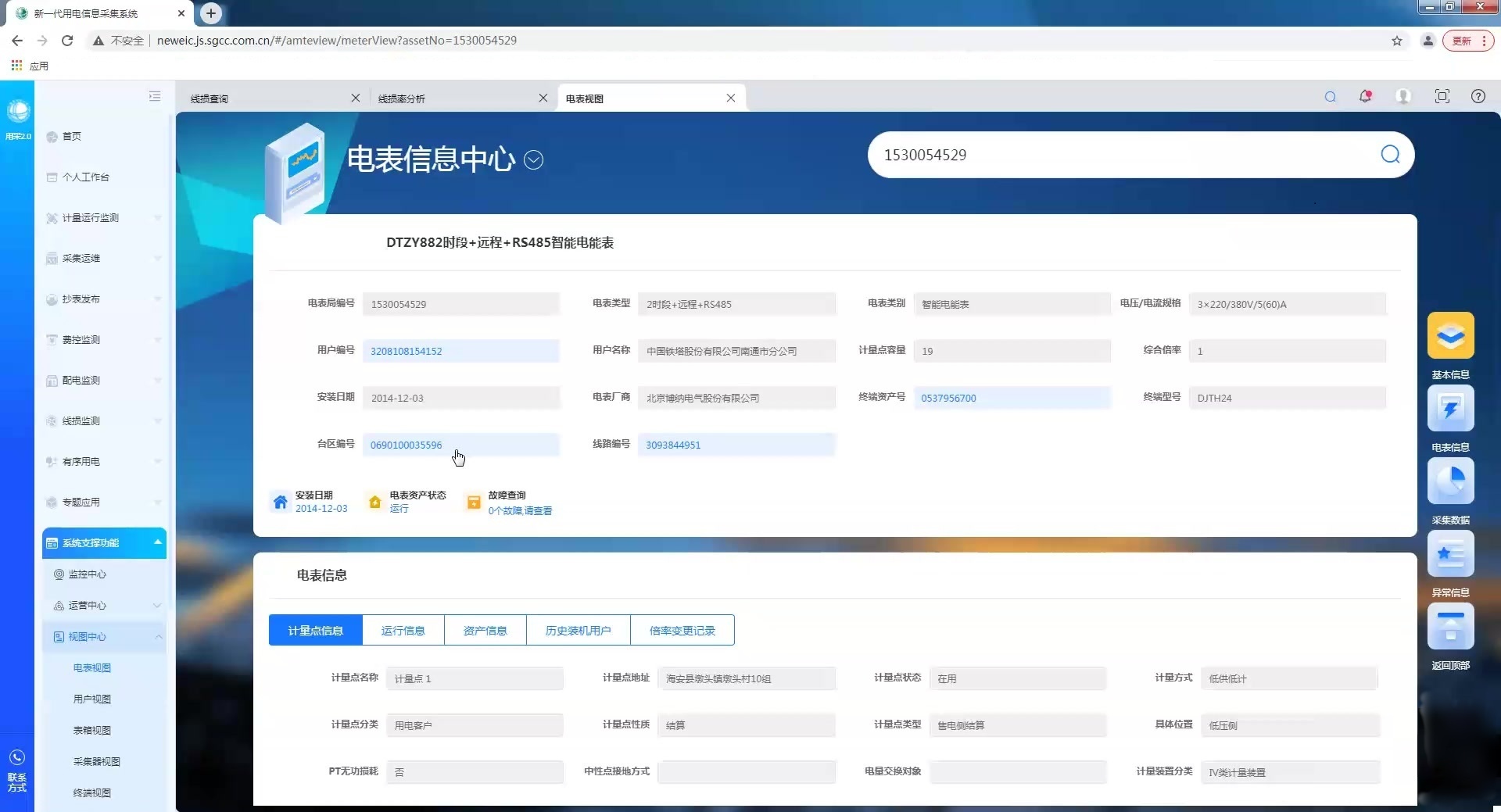
Task: Click the search magnifier in meter search box
Action: pos(1389,155)
